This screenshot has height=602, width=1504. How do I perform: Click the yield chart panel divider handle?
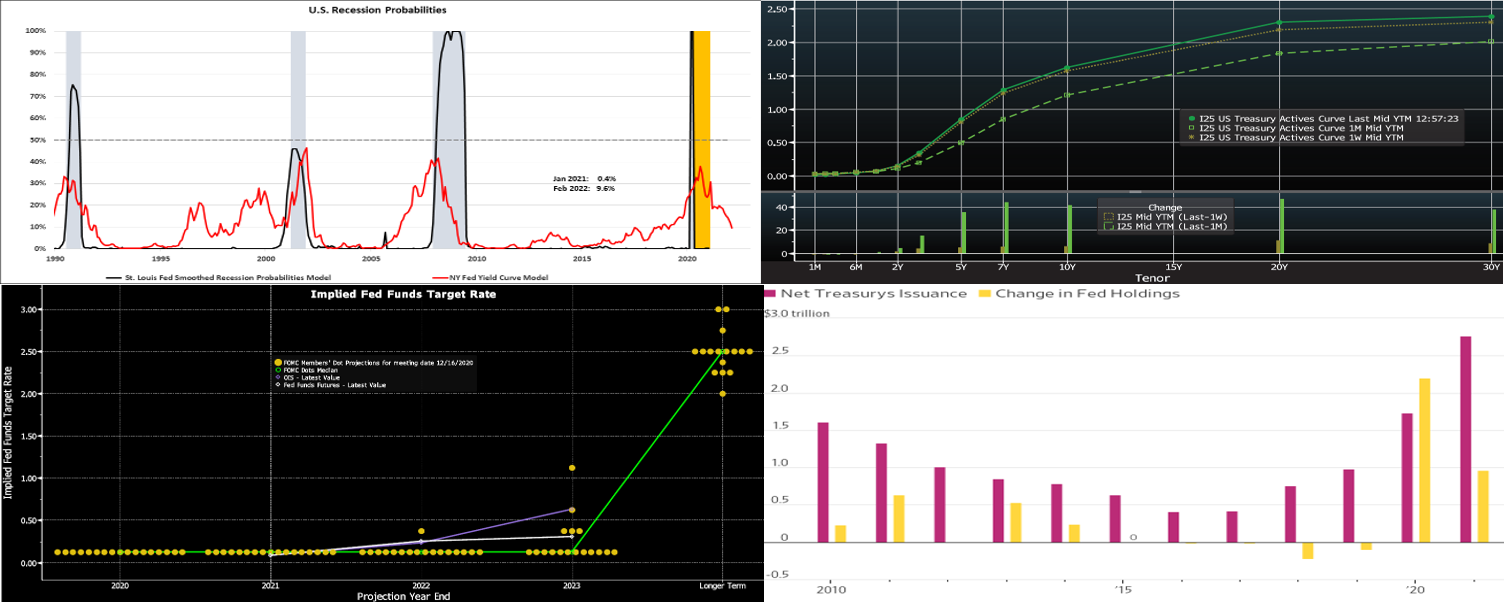point(1134,191)
